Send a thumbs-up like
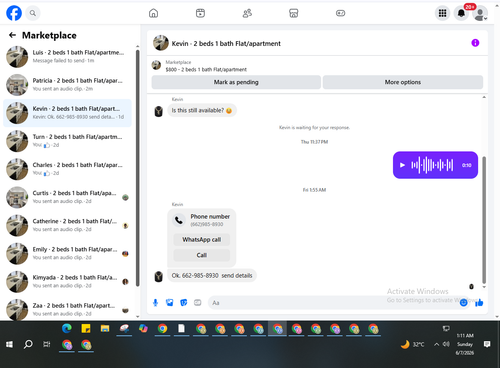This screenshot has height=368, width=500. click(x=479, y=303)
